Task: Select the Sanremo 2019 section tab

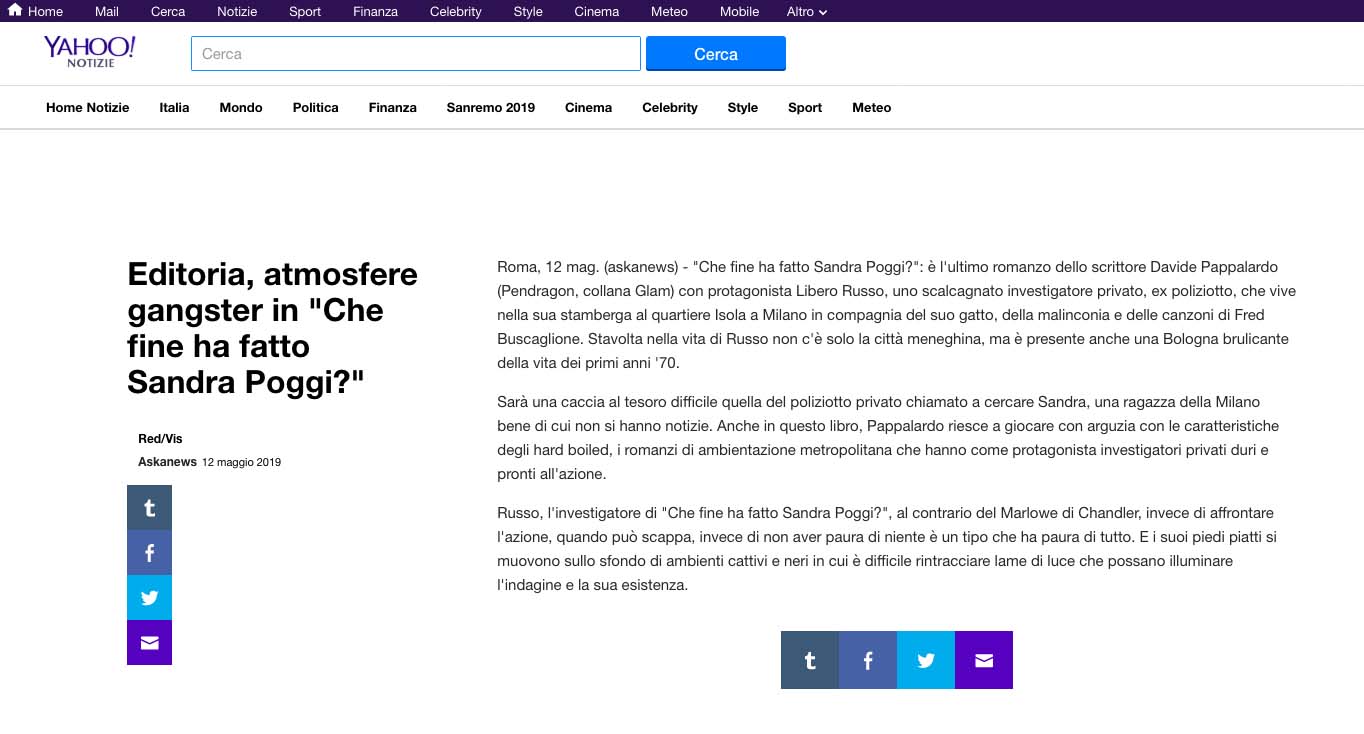Action: point(490,108)
